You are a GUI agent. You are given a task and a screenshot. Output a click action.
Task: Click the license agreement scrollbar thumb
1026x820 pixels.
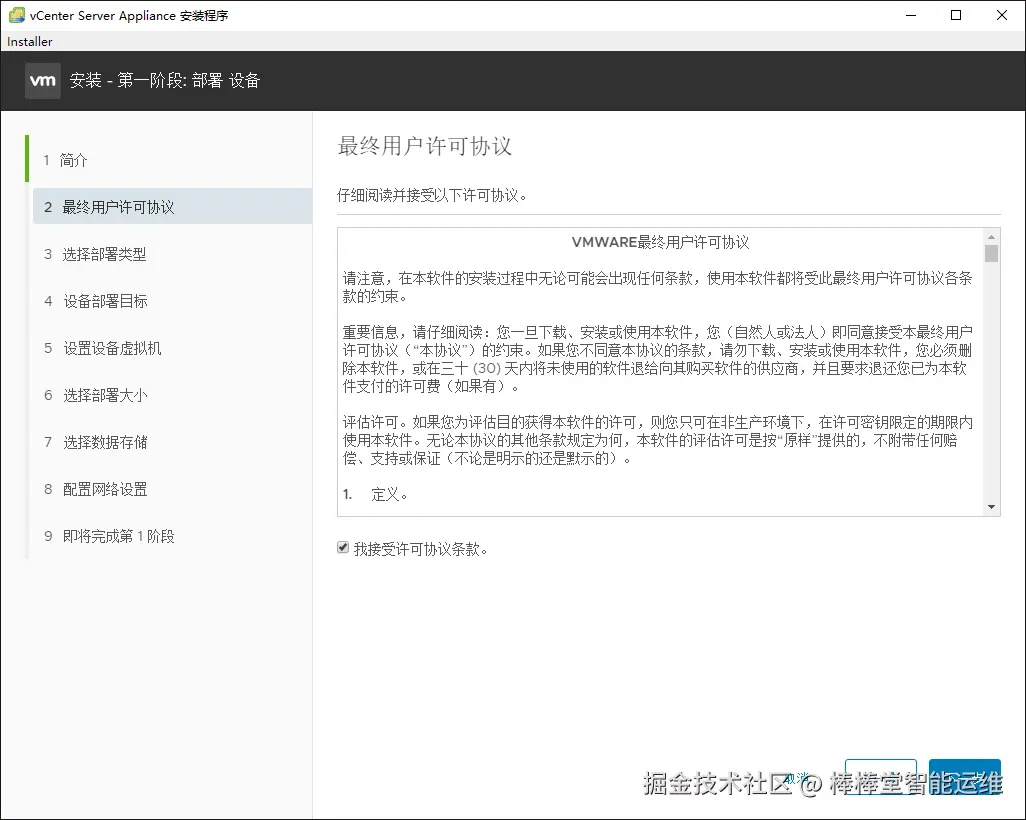pyautogui.click(x=991, y=253)
